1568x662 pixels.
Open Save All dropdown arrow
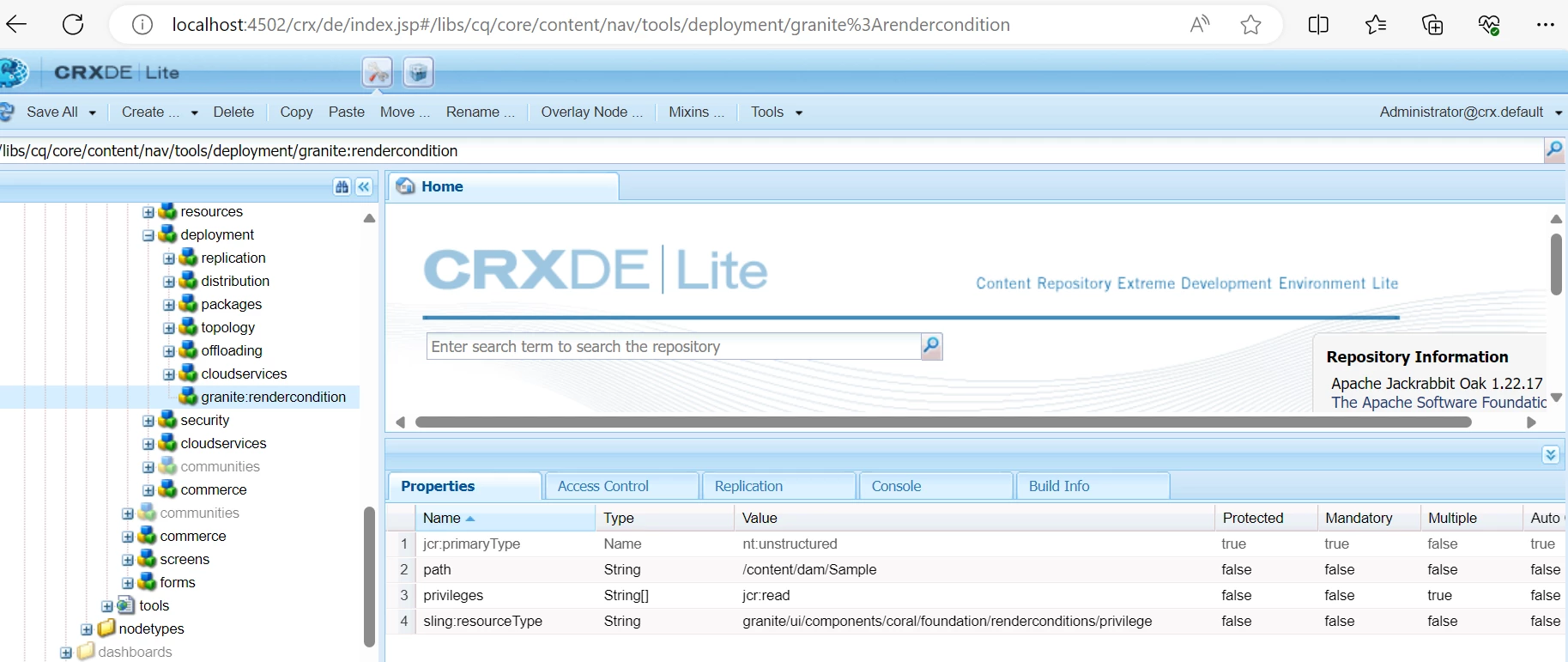pos(92,112)
